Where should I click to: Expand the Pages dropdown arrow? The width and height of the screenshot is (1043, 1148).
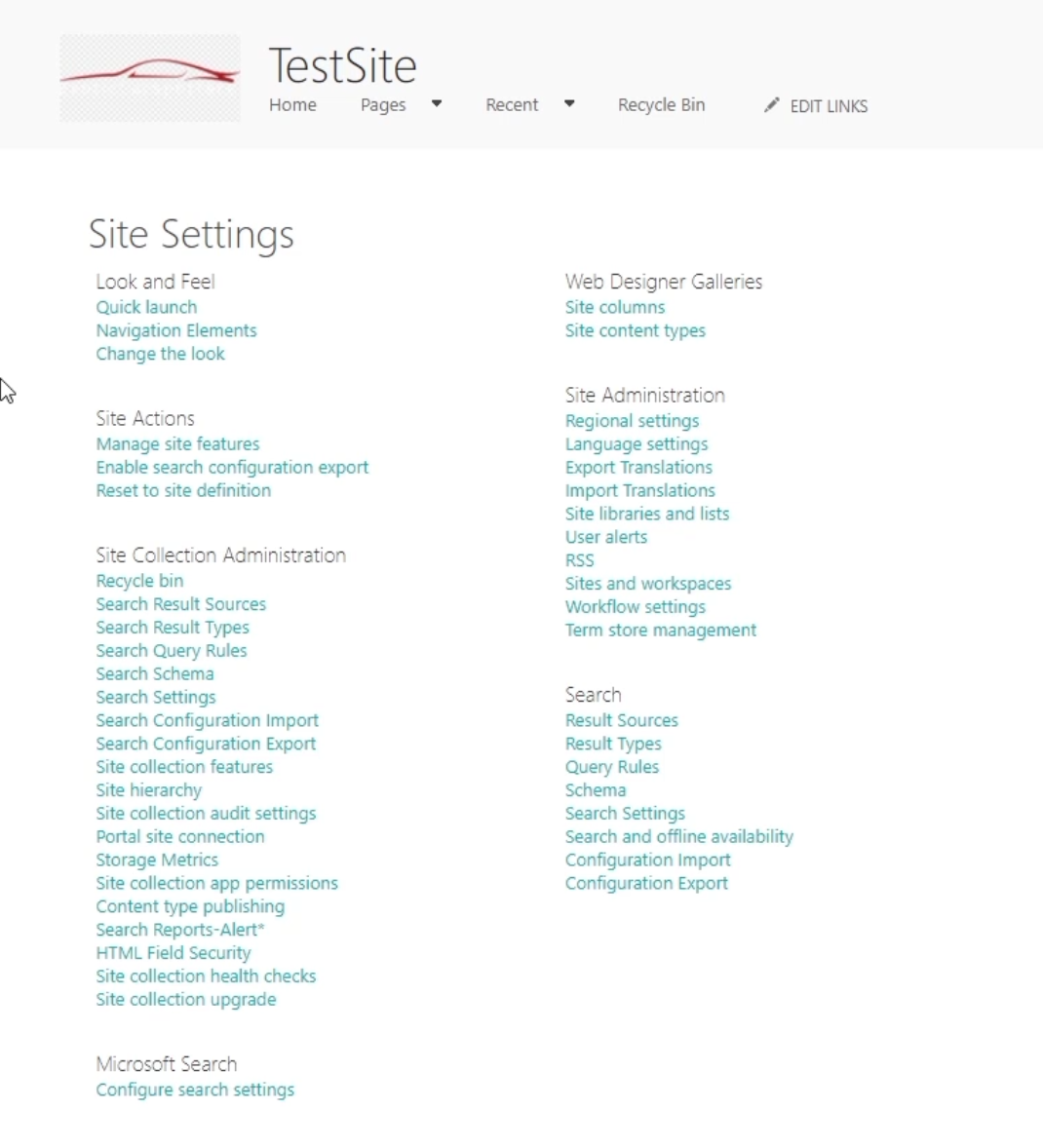click(x=437, y=104)
